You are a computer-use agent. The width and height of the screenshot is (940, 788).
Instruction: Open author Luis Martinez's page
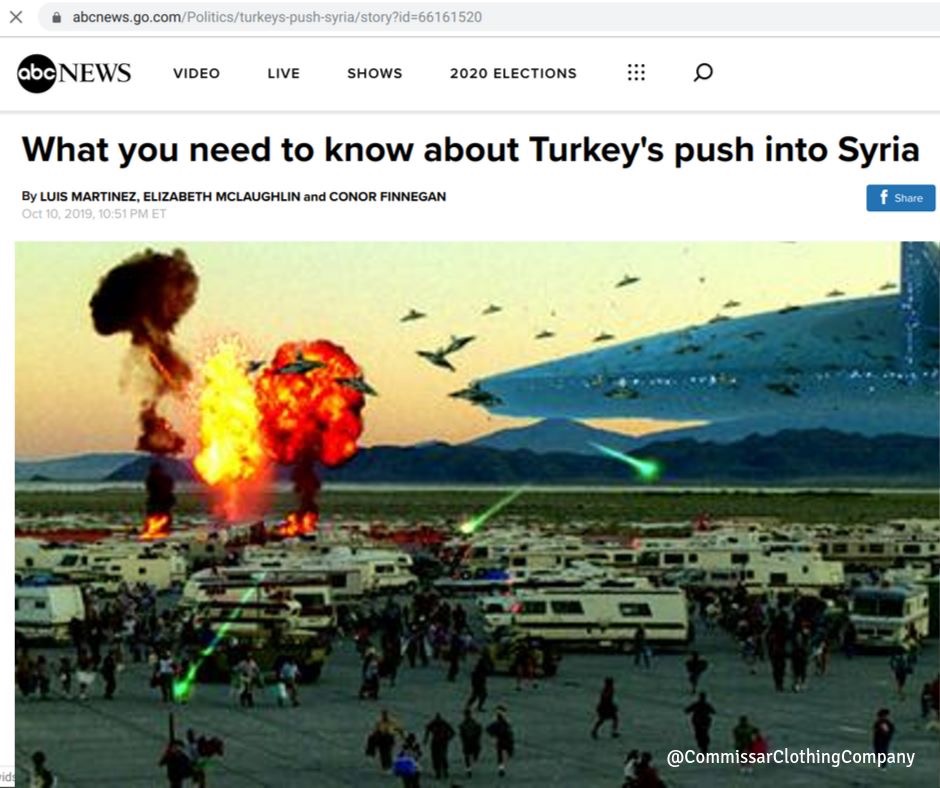tap(89, 197)
